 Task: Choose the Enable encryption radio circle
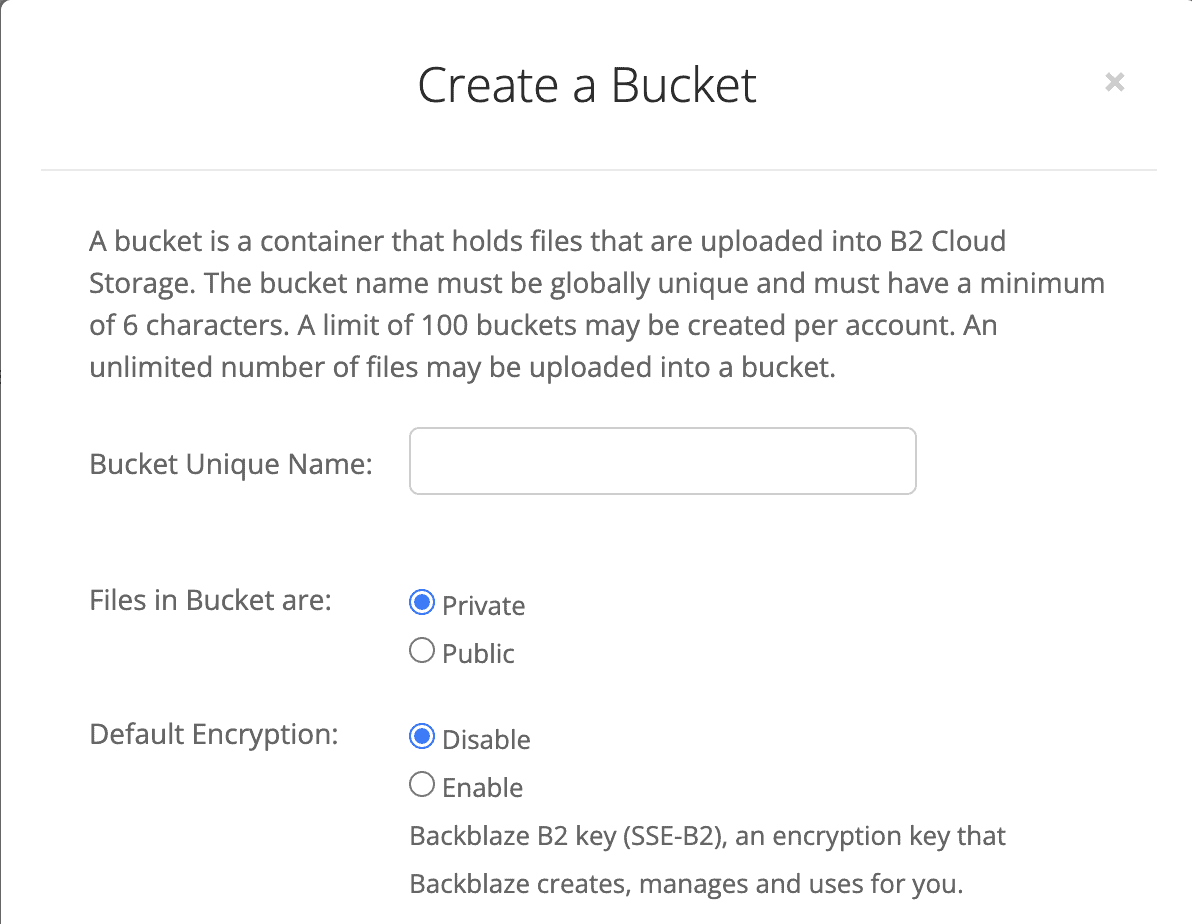[422, 786]
